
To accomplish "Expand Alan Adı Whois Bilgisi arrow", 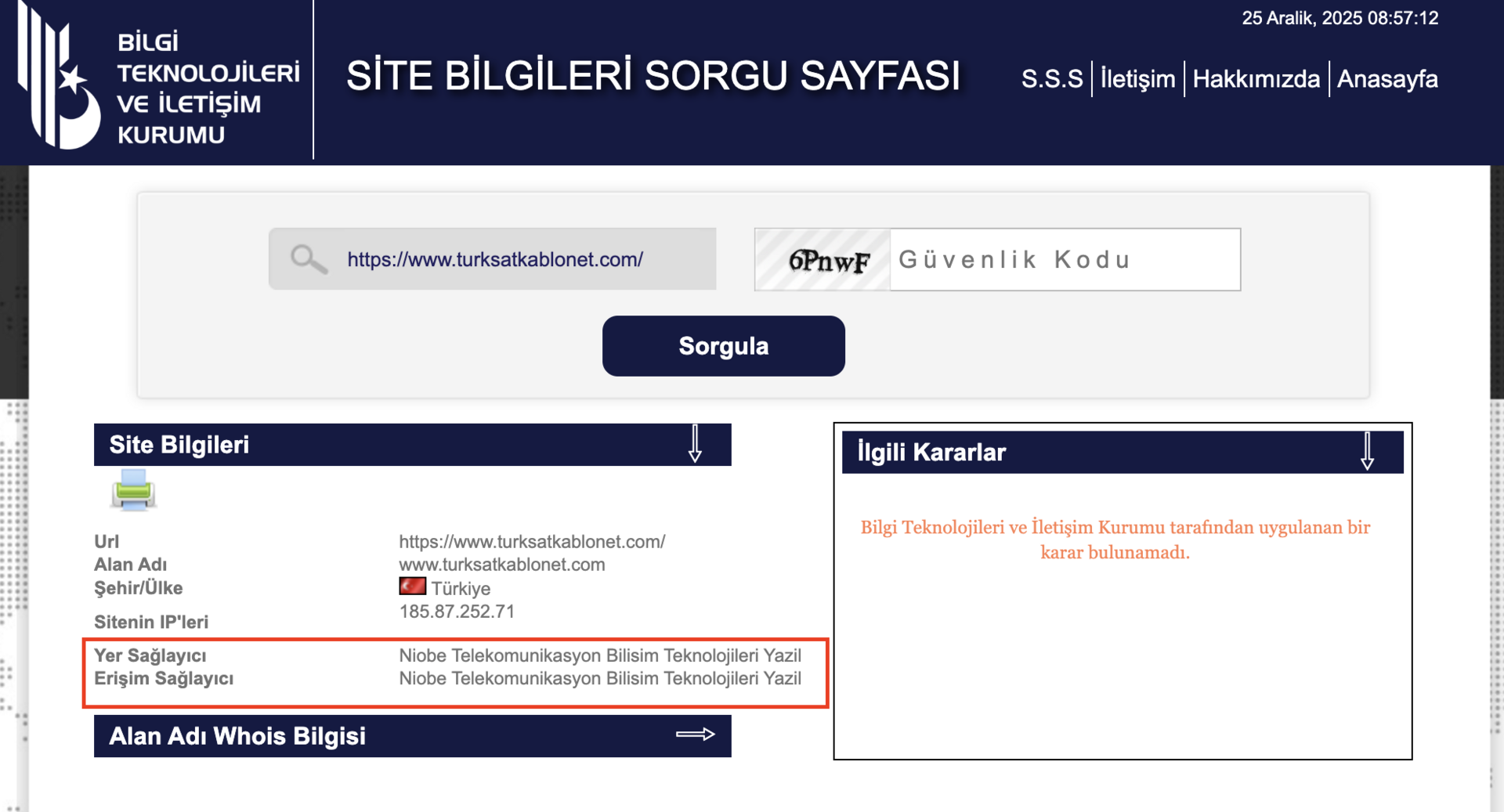I will tap(696, 734).
